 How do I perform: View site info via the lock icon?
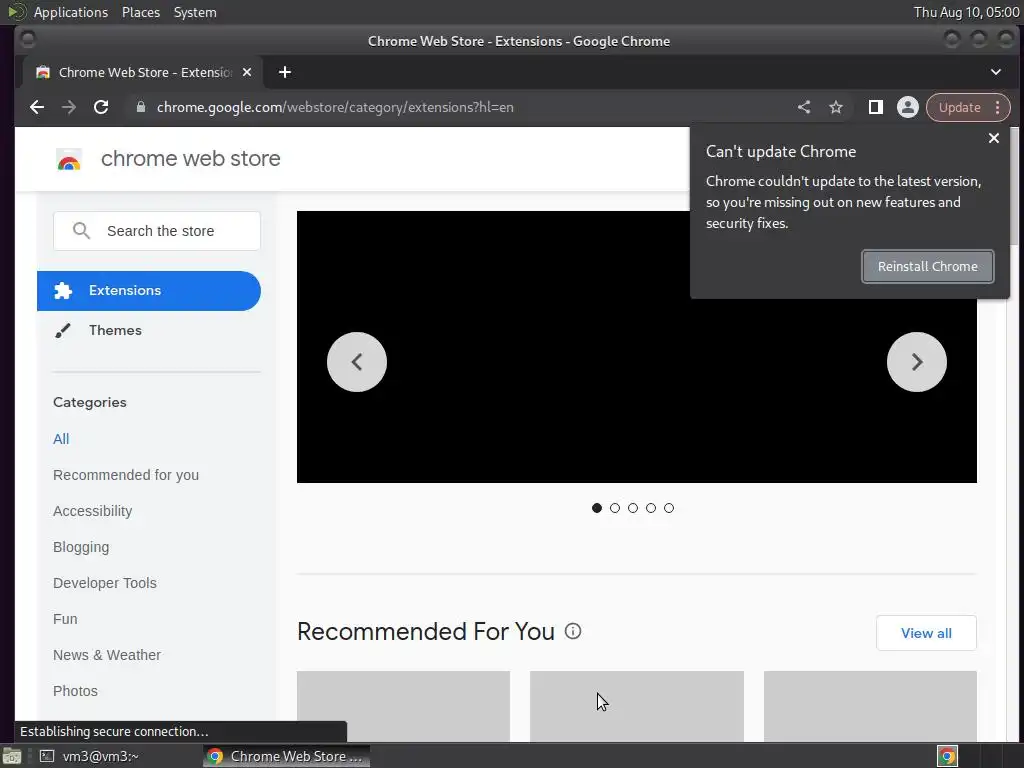click(x=140, y=107)
